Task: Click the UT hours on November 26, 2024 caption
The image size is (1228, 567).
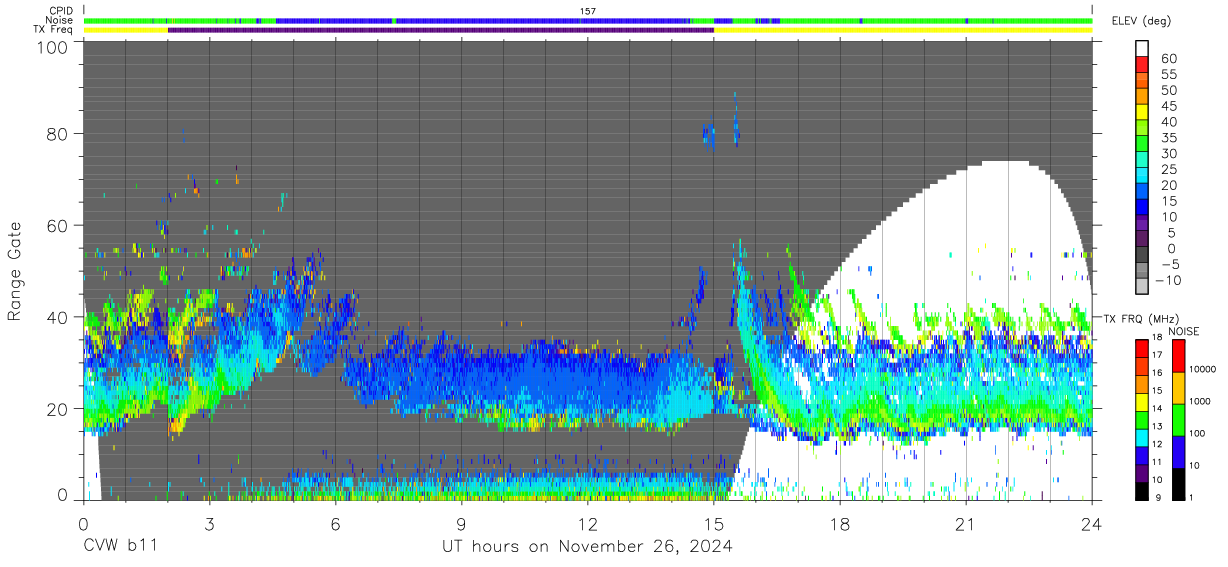Action: click(x=588, y=546)
